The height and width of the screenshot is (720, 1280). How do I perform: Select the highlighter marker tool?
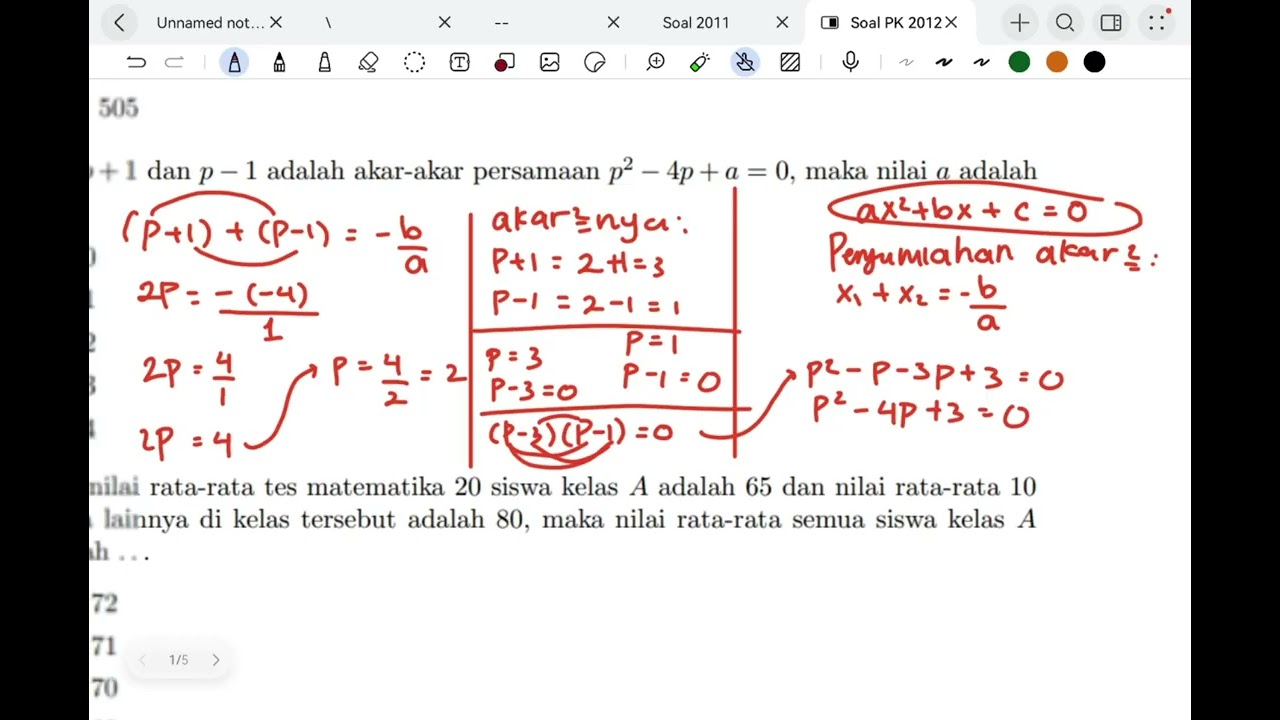tap(324, 62)
